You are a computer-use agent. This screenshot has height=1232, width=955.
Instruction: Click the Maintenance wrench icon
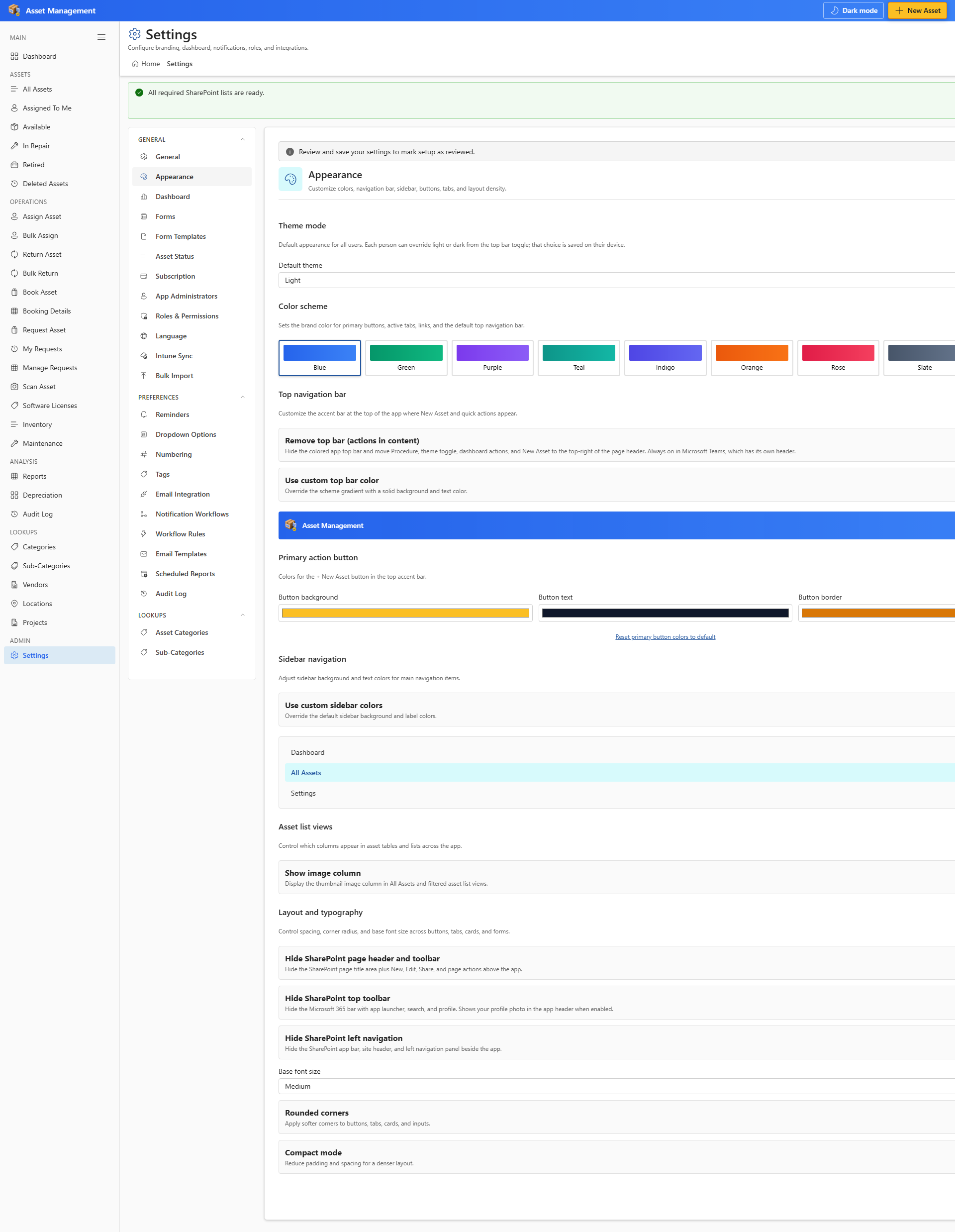click(x=14, y=443)
